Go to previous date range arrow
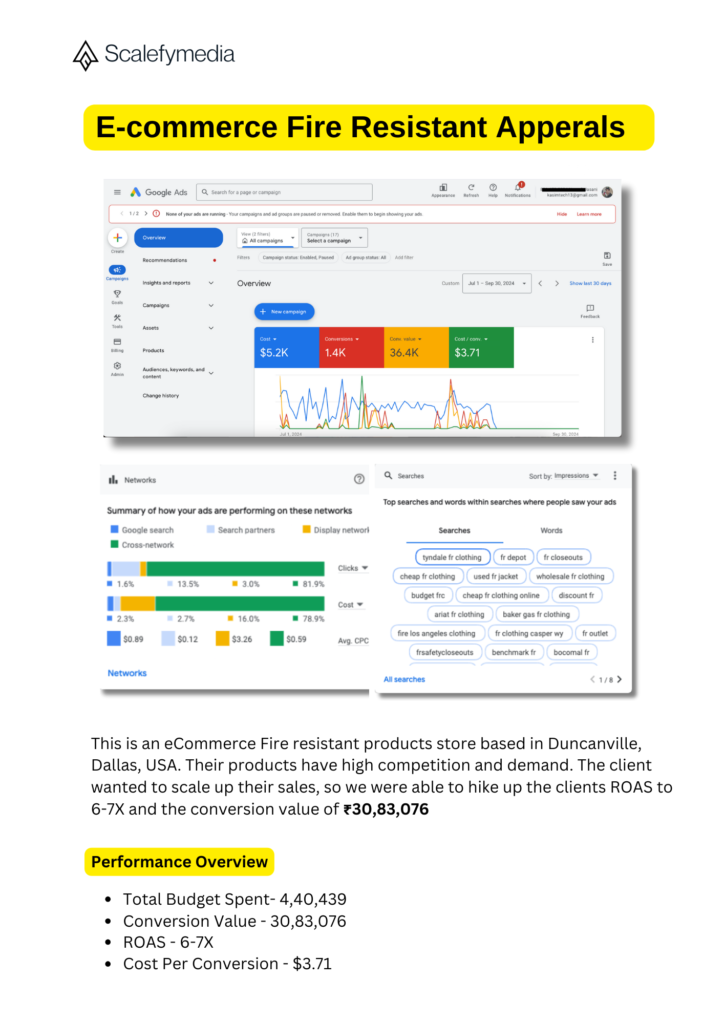 click(x=541, y=283)
